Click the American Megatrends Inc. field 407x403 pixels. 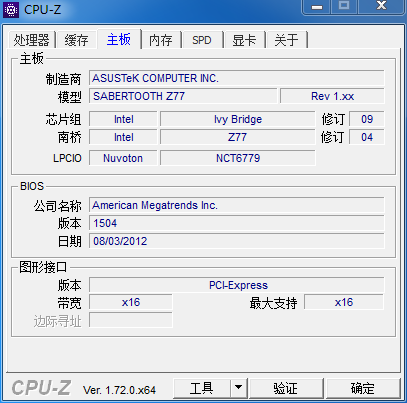click(237, 205)
